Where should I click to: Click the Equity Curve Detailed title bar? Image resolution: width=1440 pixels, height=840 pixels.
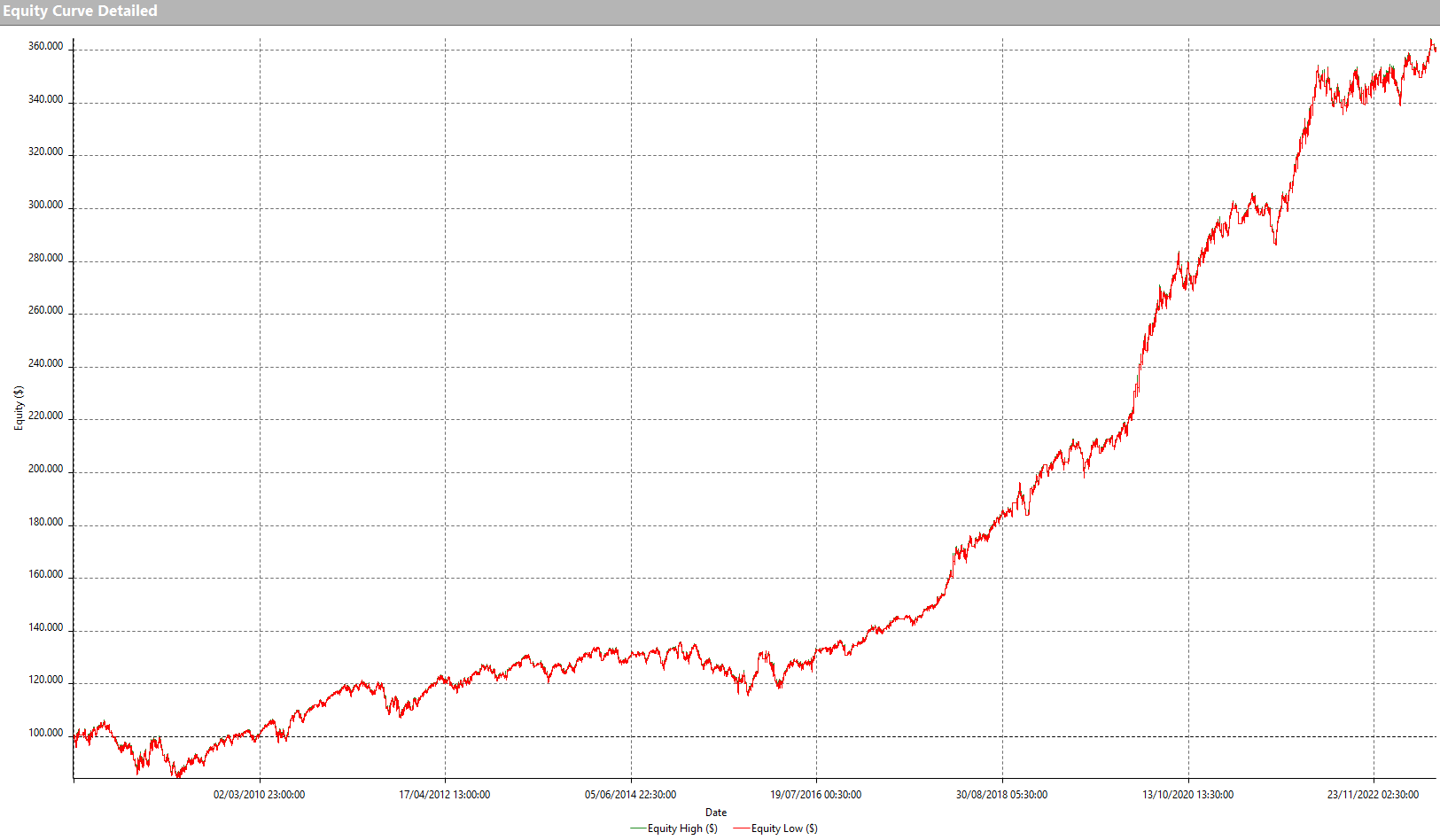pyautogui.click(x=80, y=12)
